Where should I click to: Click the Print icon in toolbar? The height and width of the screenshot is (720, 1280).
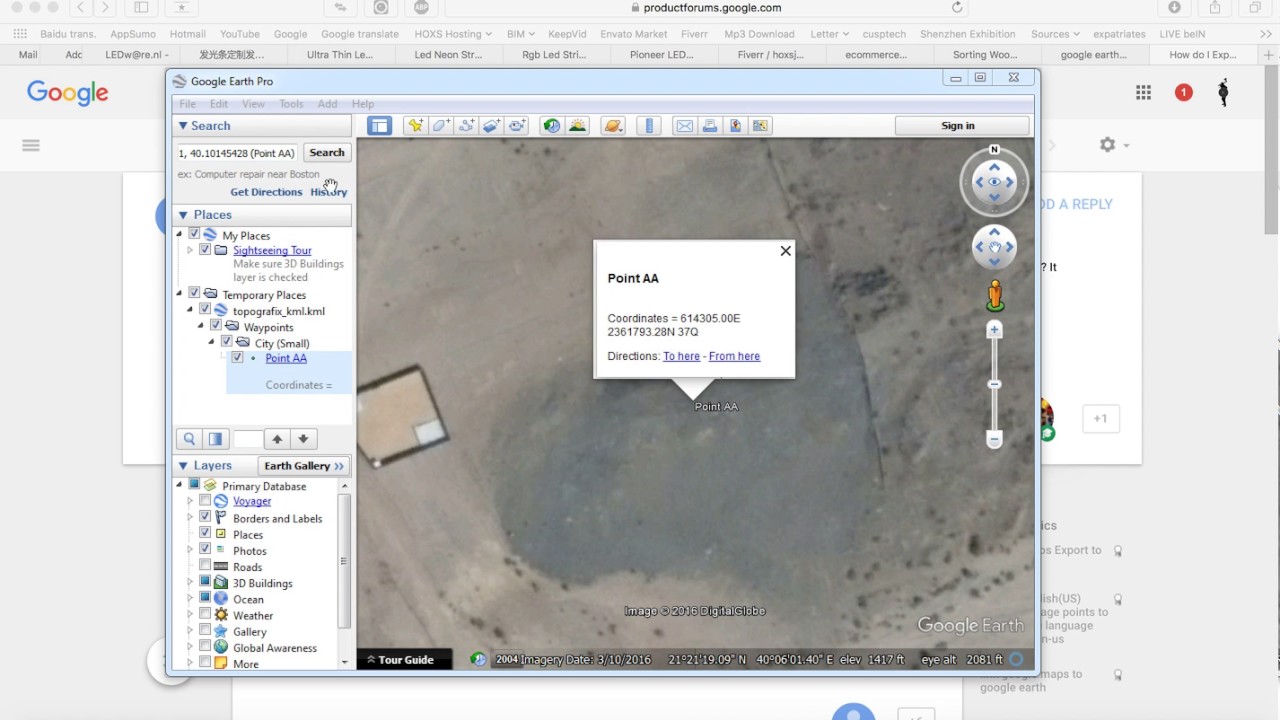[710, 126]
